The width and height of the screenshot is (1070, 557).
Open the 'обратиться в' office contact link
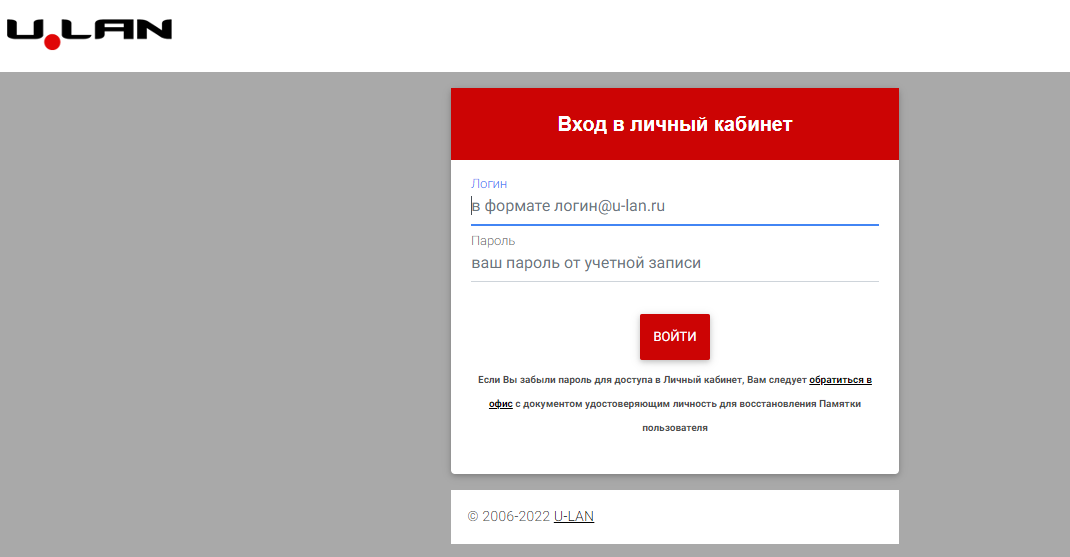840,380
